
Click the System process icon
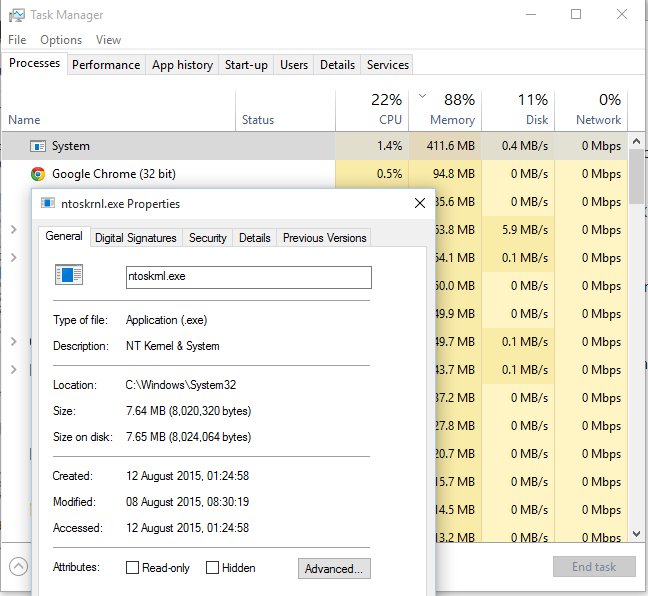pos(38,146)
